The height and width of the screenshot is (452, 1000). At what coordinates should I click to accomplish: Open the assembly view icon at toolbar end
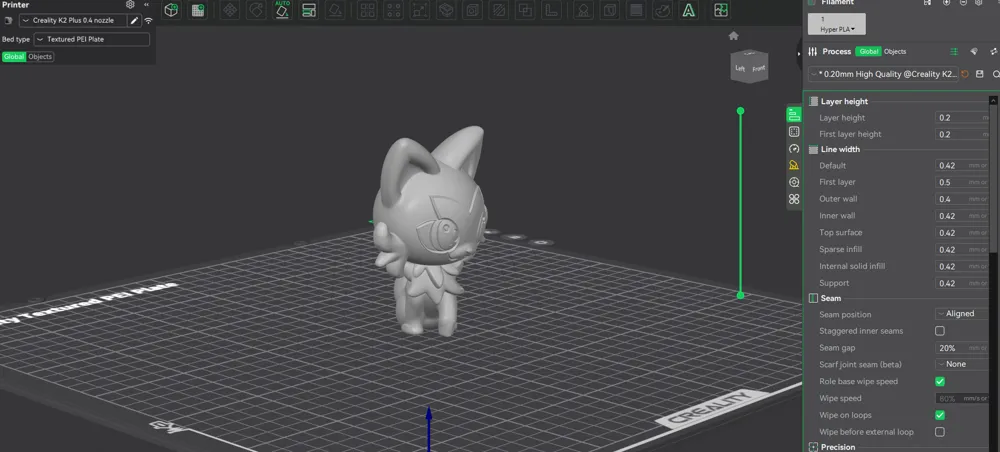pos(721,10)
